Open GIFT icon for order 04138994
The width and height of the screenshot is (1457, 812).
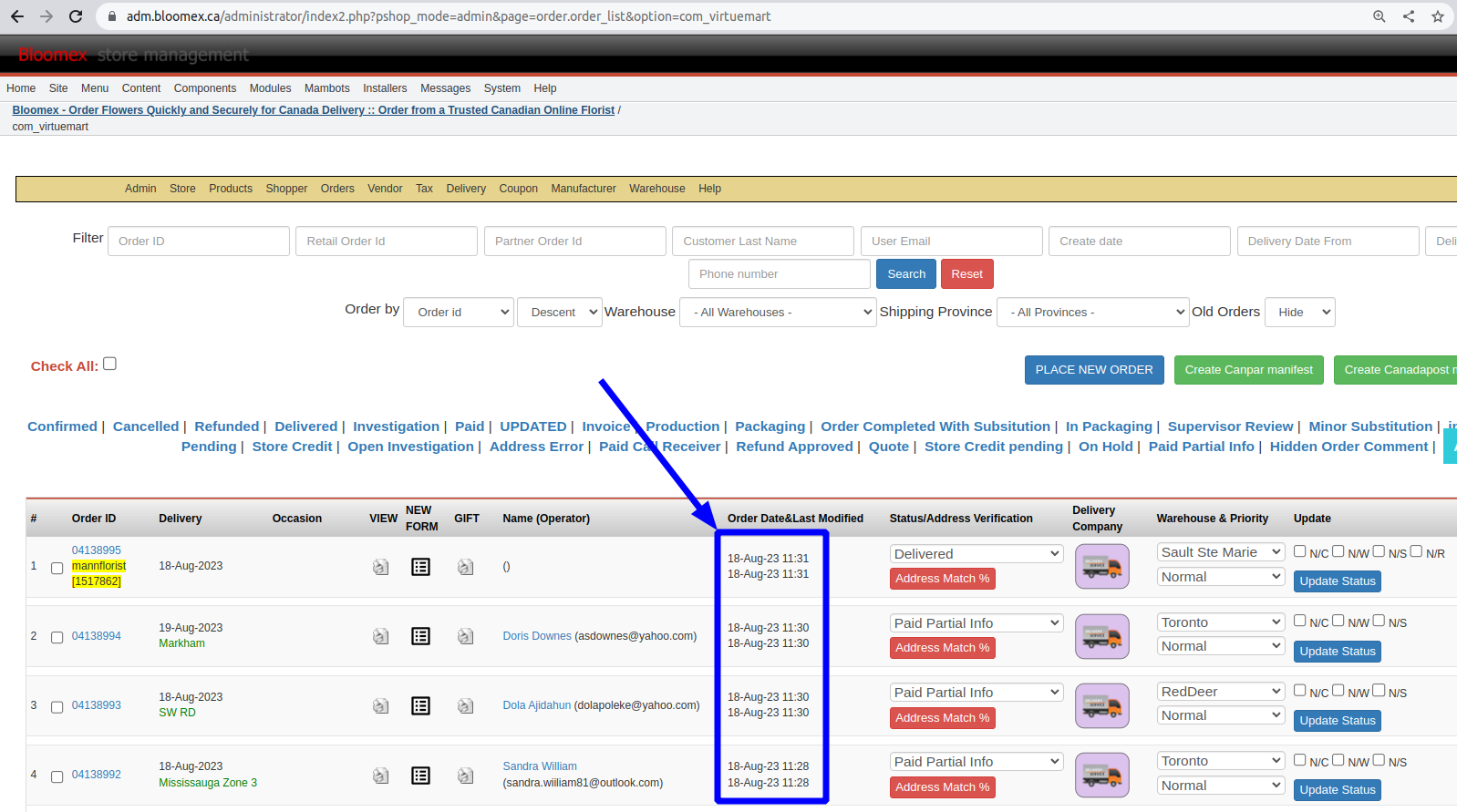coord(466,636)
